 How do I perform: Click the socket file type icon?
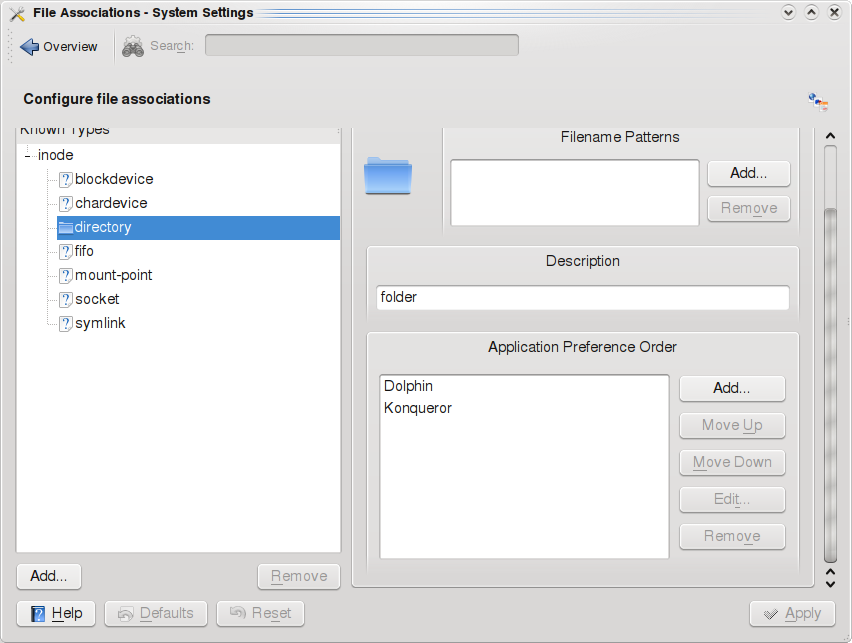pyautogui.click(x=66, y=300)
